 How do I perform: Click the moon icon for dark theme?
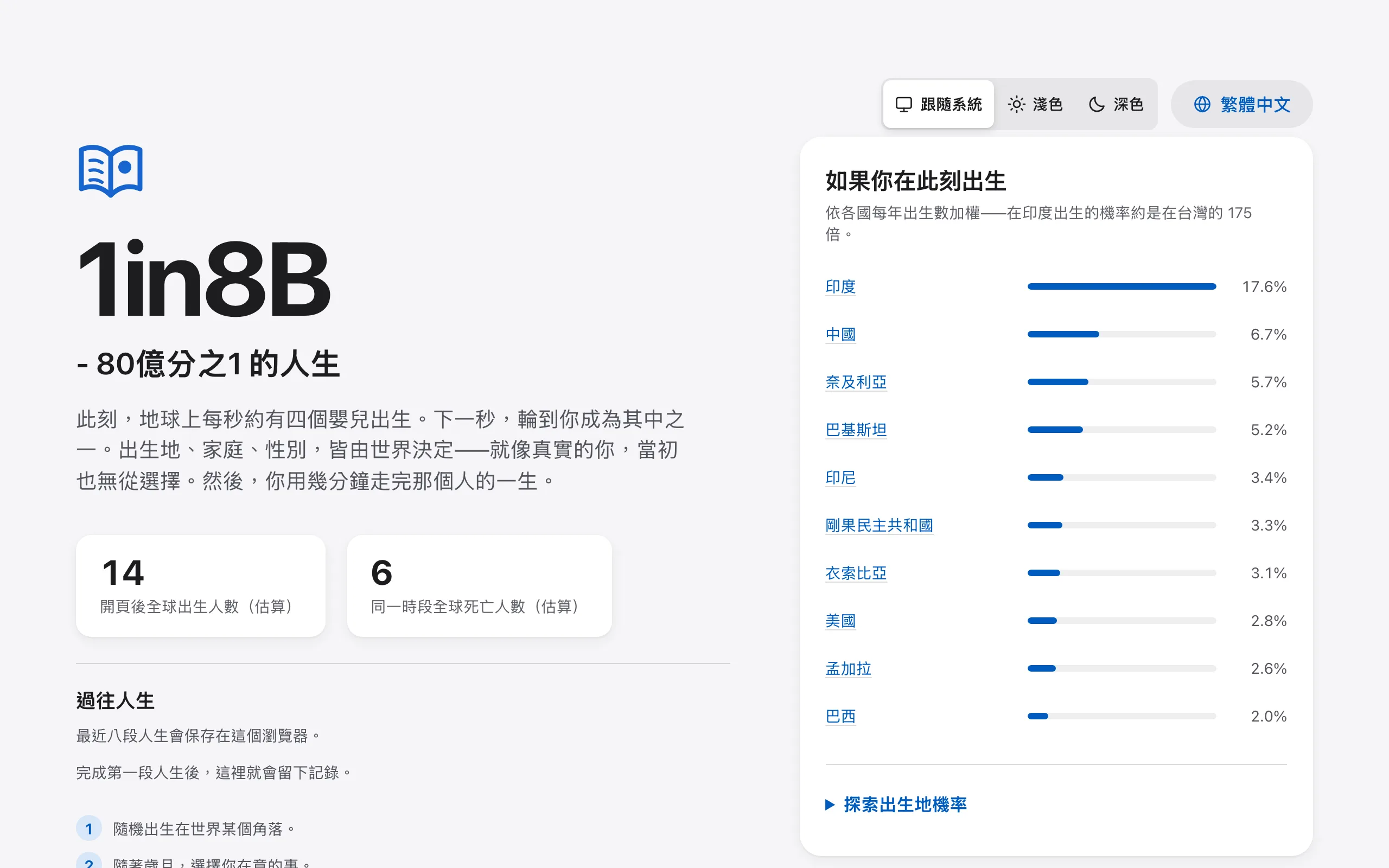1096,105
